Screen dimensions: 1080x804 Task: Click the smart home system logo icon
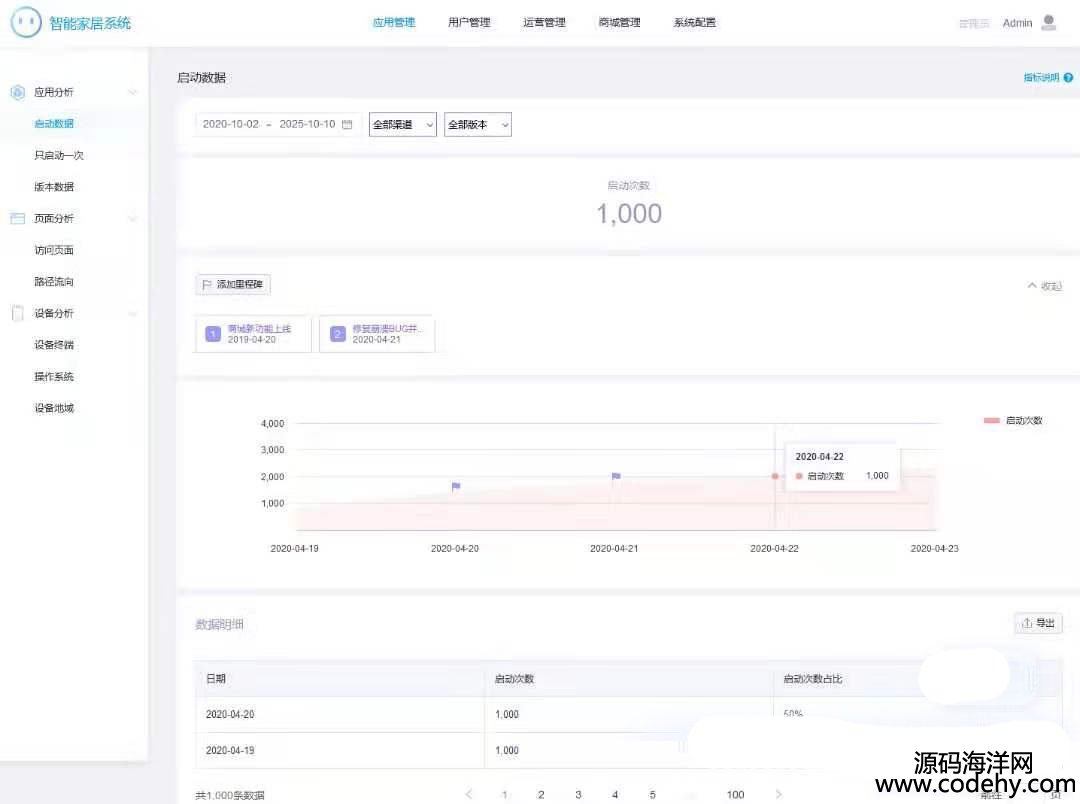[26, 22]
